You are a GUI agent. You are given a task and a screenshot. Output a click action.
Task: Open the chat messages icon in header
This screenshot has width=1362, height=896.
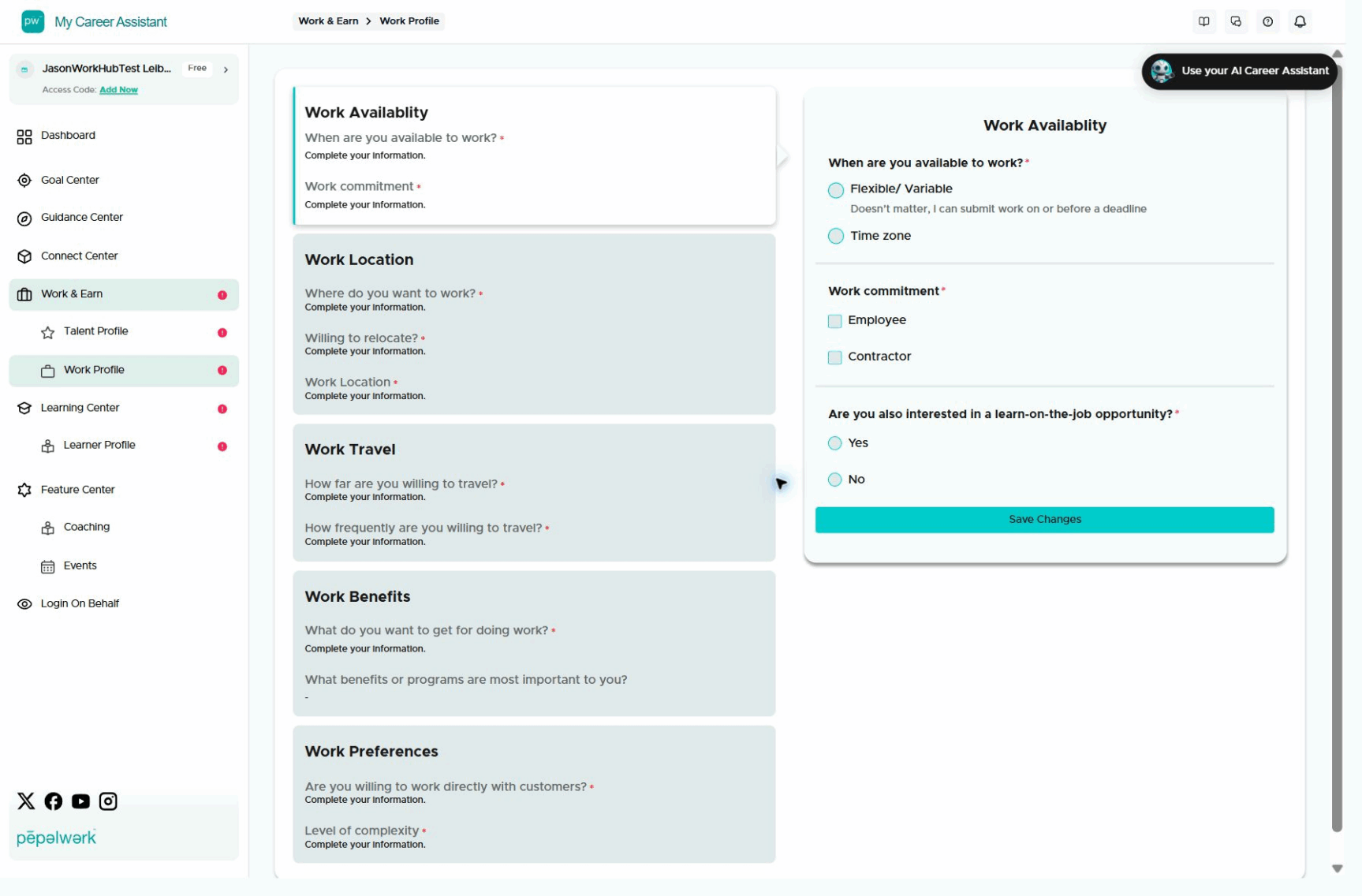pyautogui.click(x=1236, y=21)
